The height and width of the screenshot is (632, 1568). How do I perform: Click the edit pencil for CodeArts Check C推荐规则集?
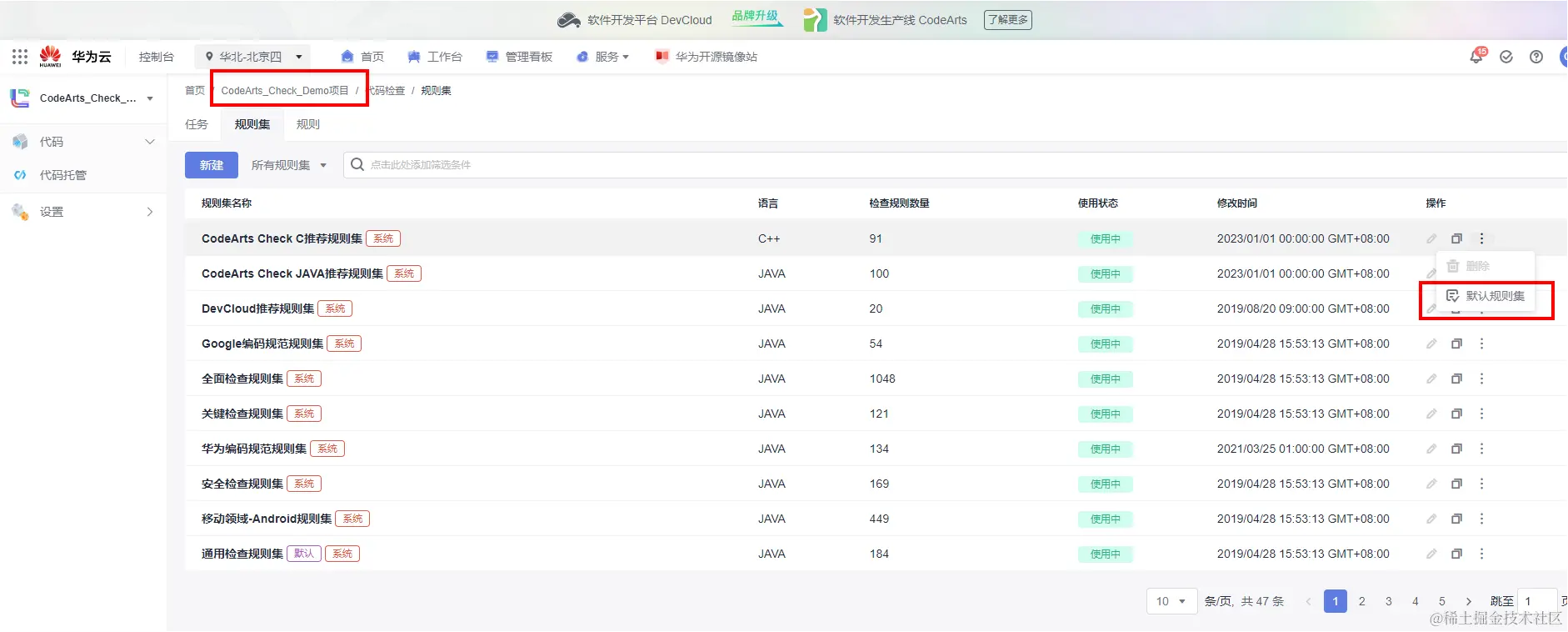1431,238
